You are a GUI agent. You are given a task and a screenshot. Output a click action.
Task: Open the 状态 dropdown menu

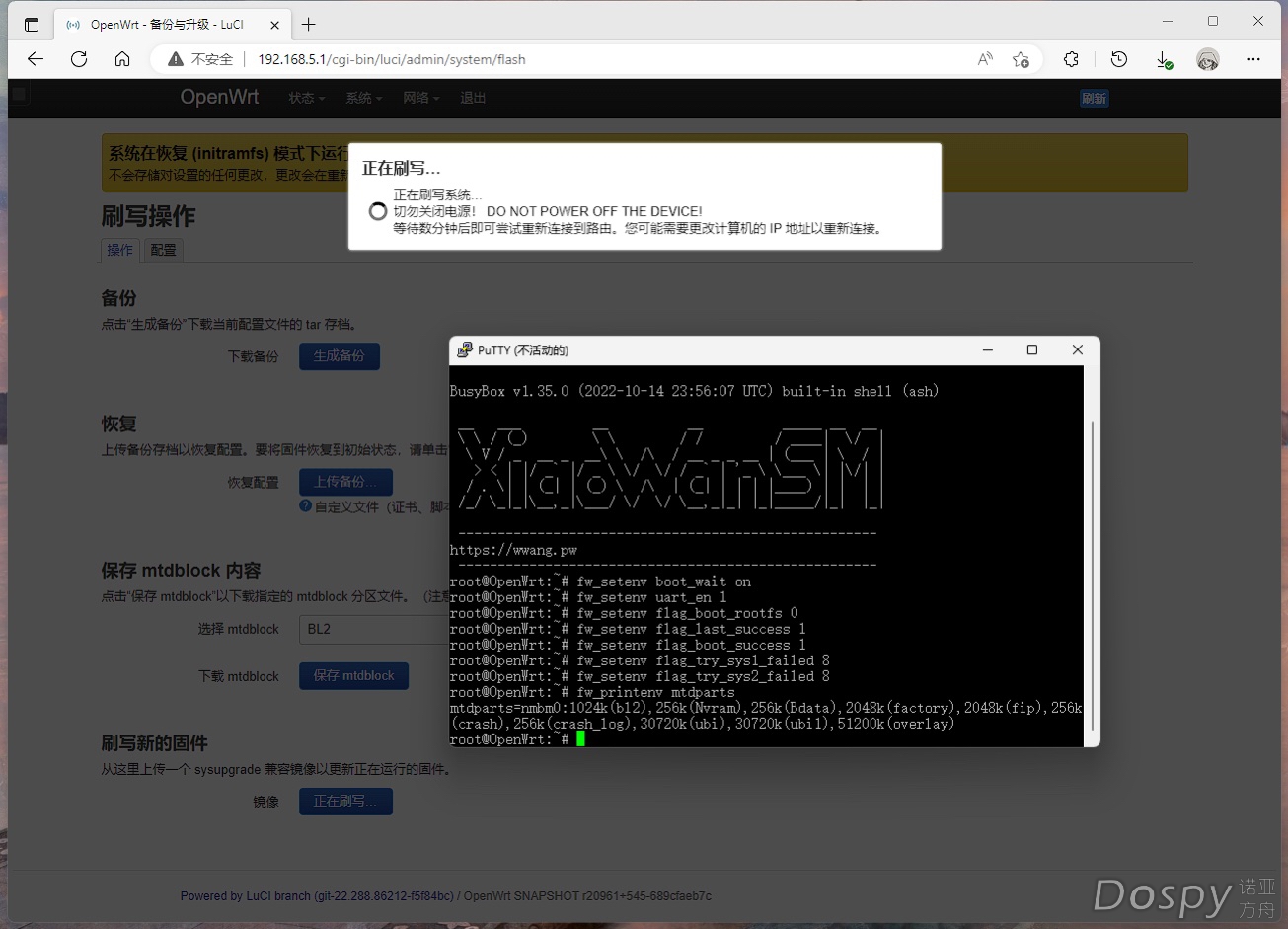point(306,98)
